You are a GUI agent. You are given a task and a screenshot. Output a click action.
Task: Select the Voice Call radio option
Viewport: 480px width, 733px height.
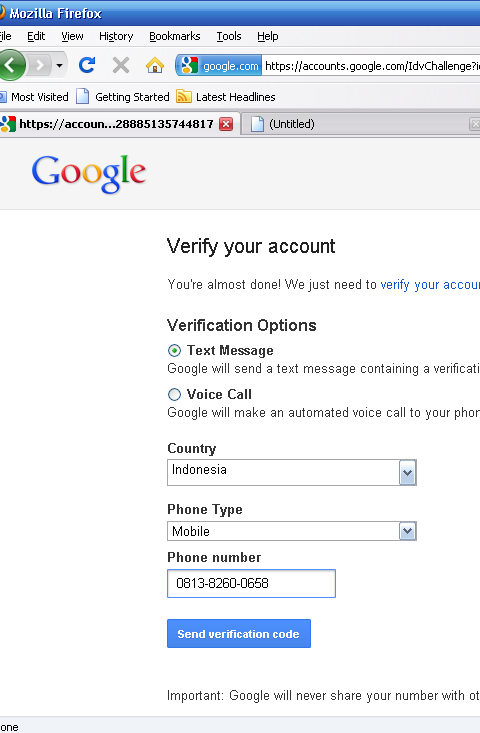point(174,394)
